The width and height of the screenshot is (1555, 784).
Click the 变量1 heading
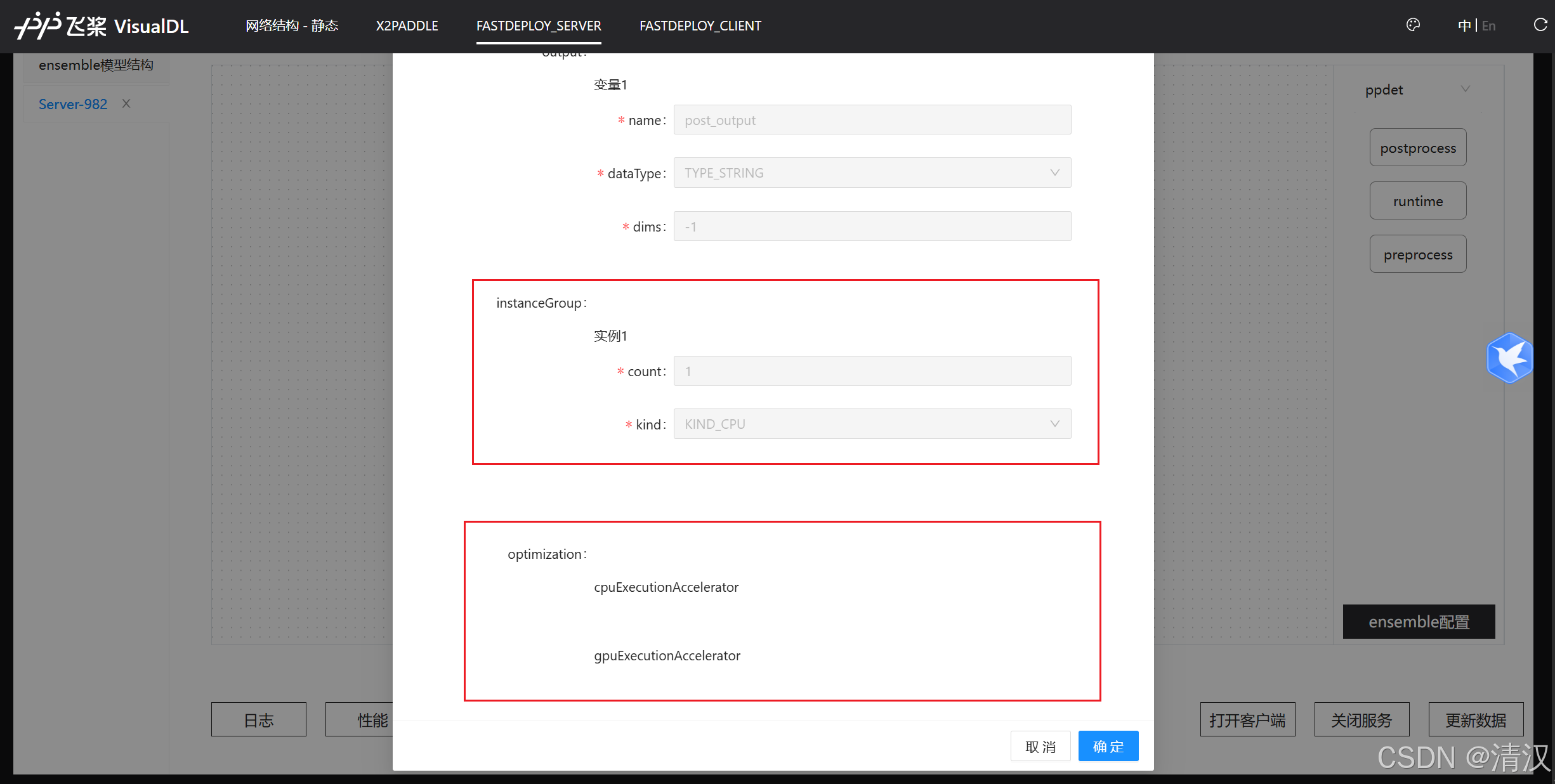[610, 84]
